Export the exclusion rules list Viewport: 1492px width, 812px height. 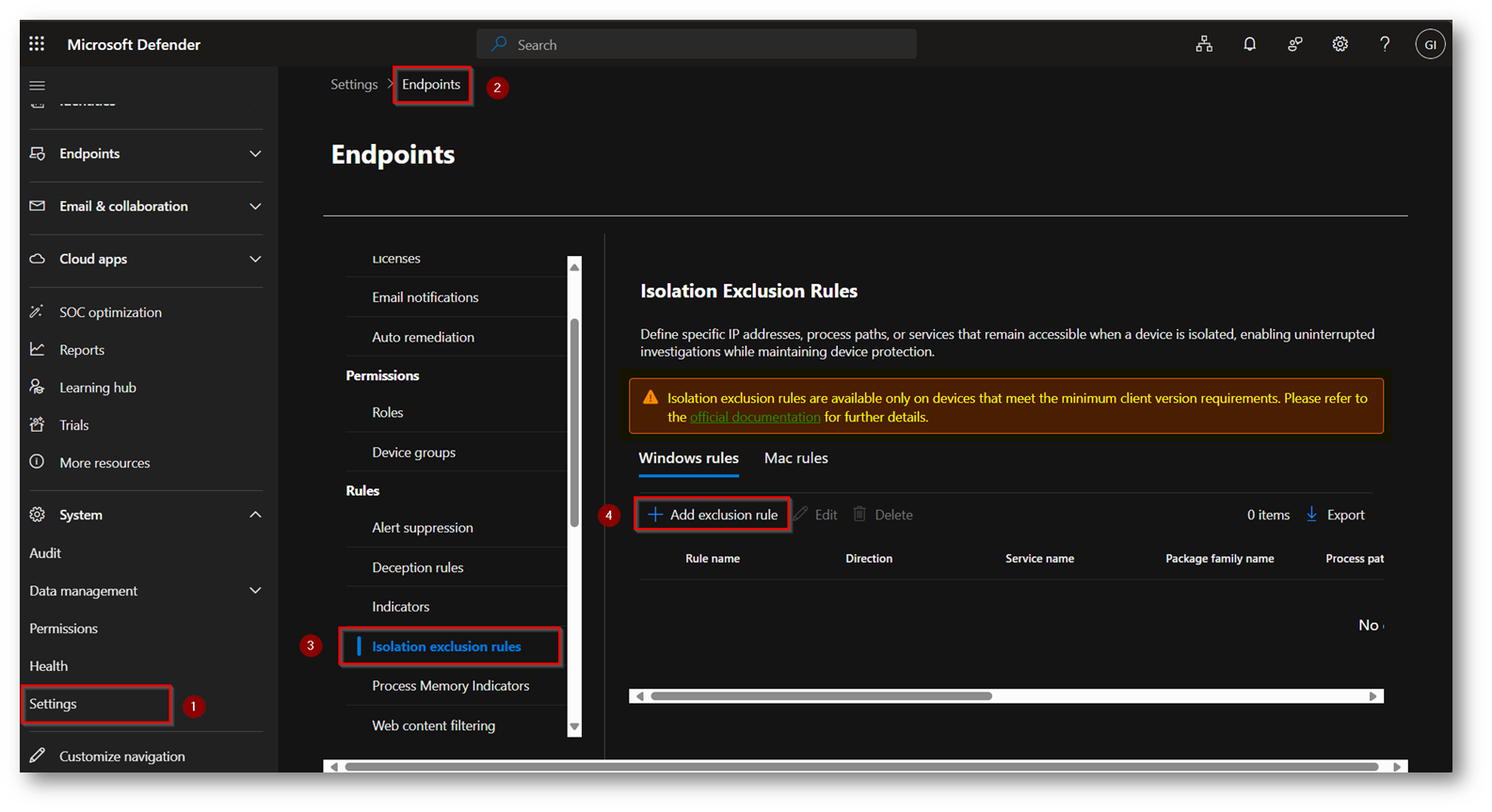(x=1335, y=515)
